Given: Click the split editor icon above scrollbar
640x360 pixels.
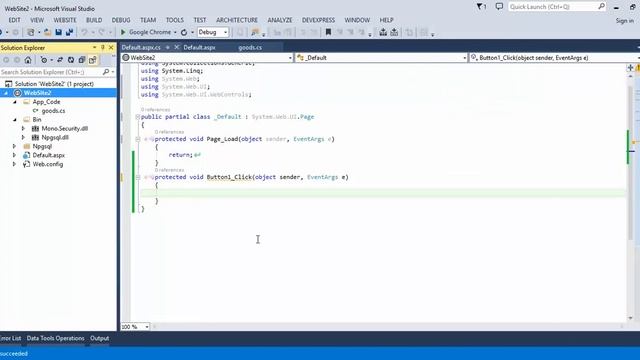Looking at the screenshot, I should click(x=631, y=68).
